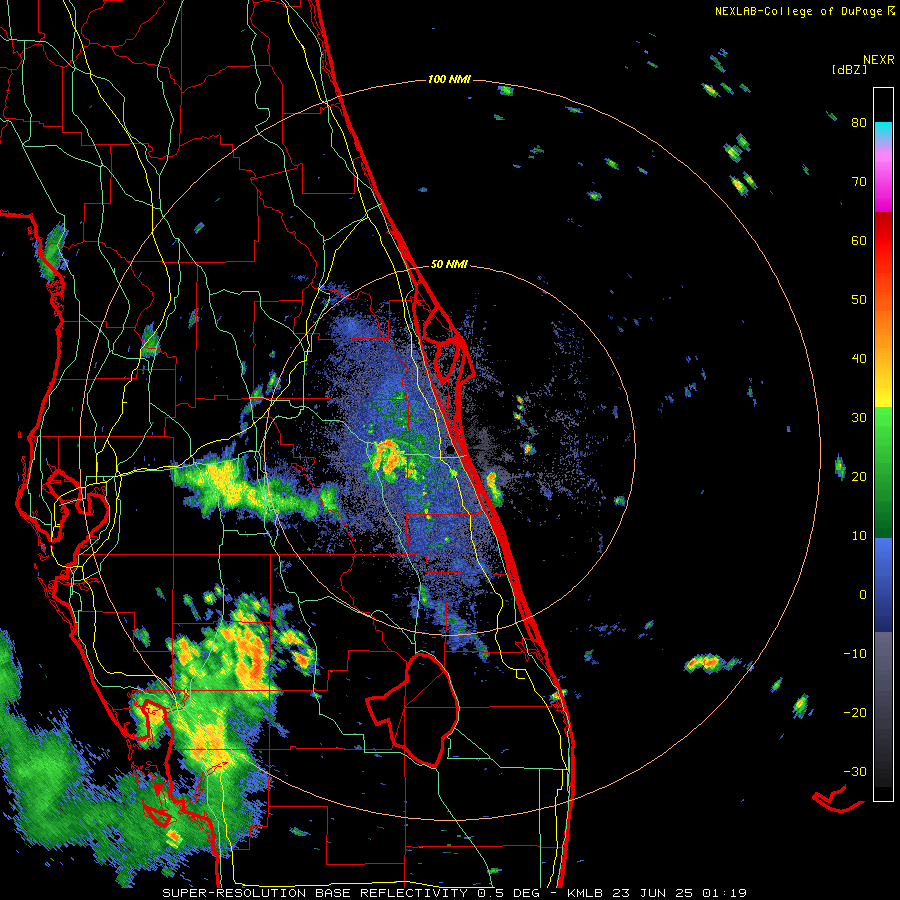This screenshot has height=900, width=900.
Task: Click the 40 dBZ scale label
Action: (859, 359)
